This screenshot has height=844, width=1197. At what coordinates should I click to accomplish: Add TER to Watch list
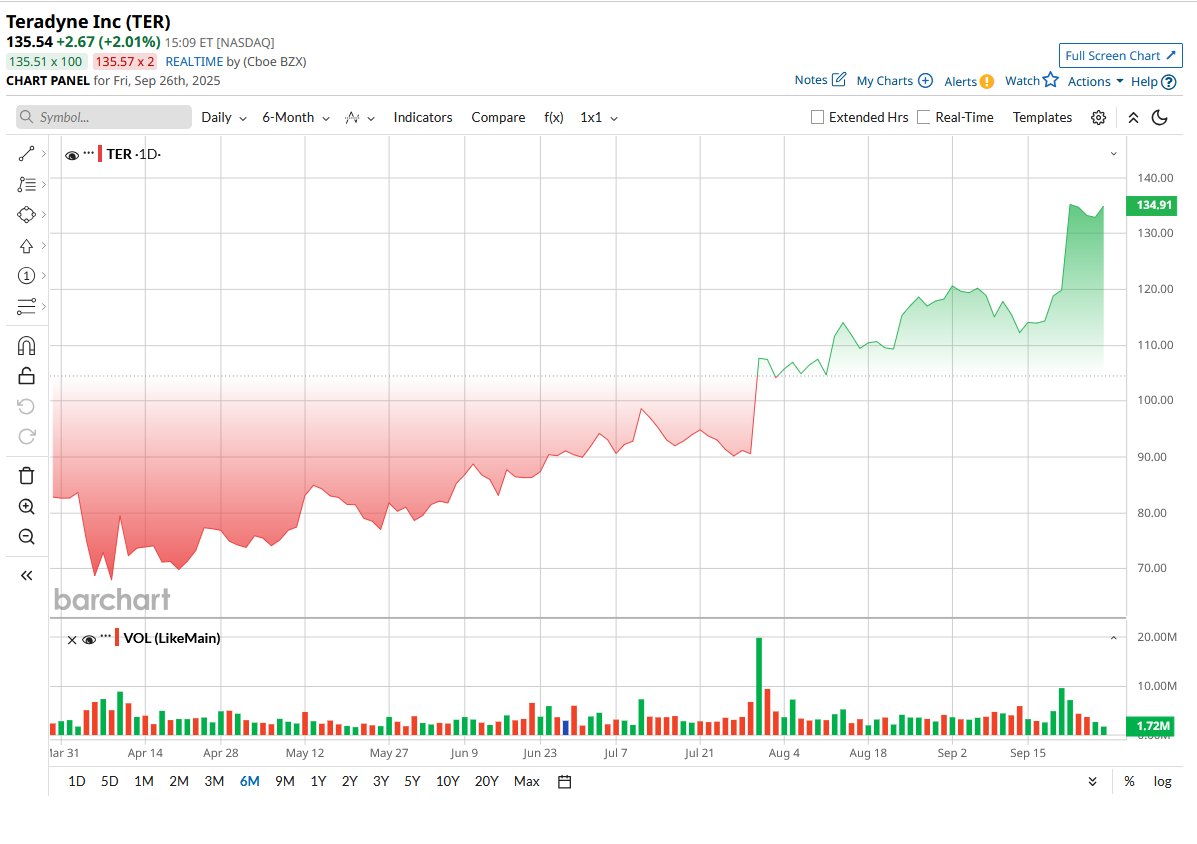point(1031,80)
